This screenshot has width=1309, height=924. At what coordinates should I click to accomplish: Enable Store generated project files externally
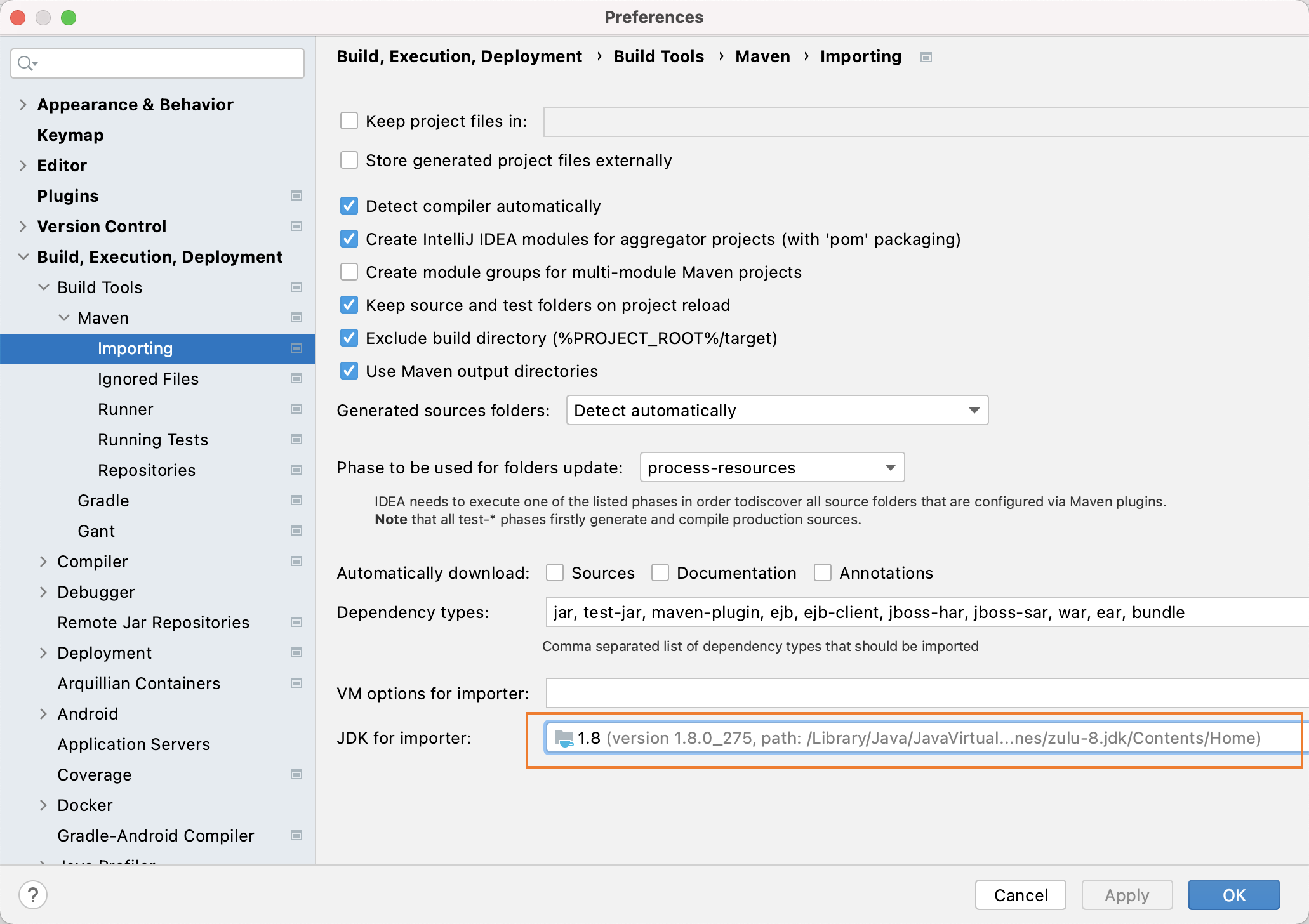tap(349, 160)
